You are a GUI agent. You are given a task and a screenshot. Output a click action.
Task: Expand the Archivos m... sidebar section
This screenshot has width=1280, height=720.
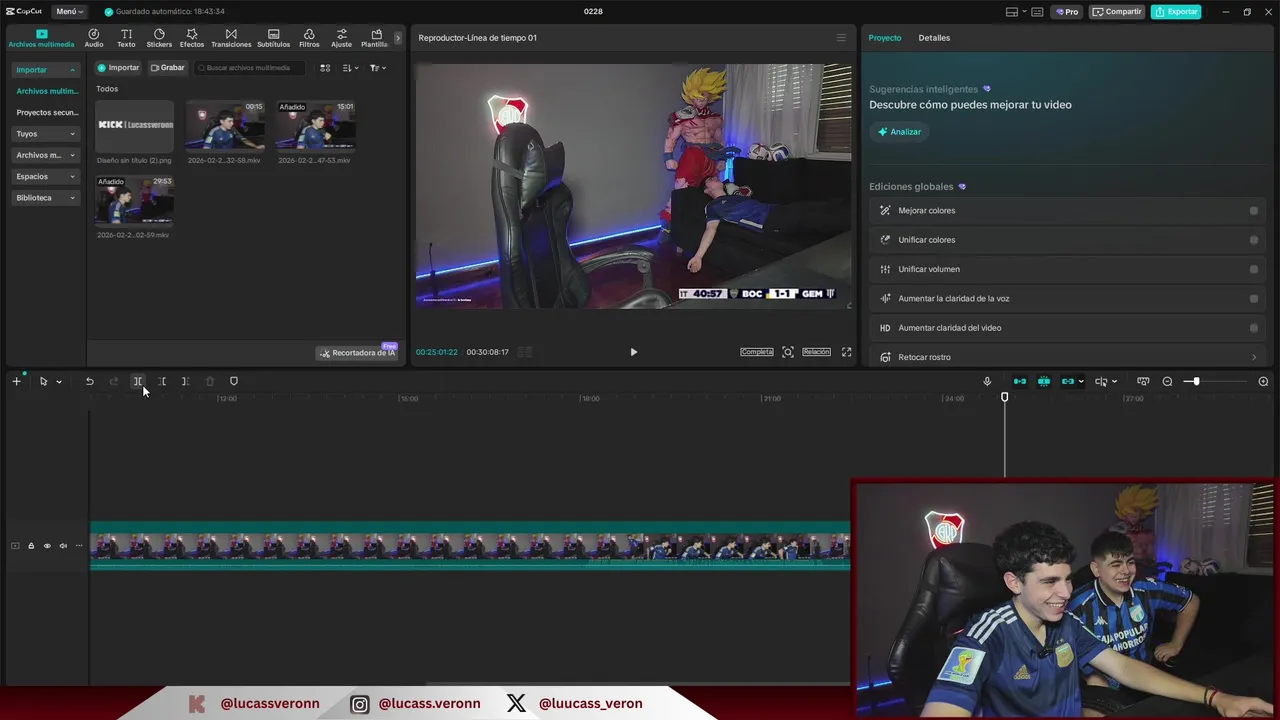[45, 155]
